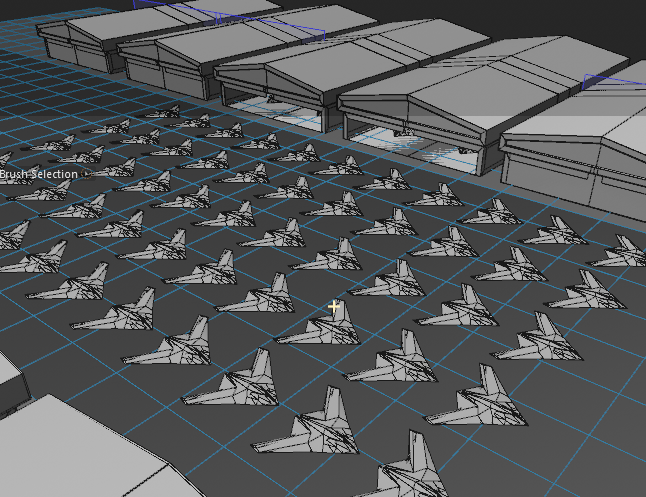Click the Brush Selection tool label
The height and width of the screenshot is (497, 646).
39,174
